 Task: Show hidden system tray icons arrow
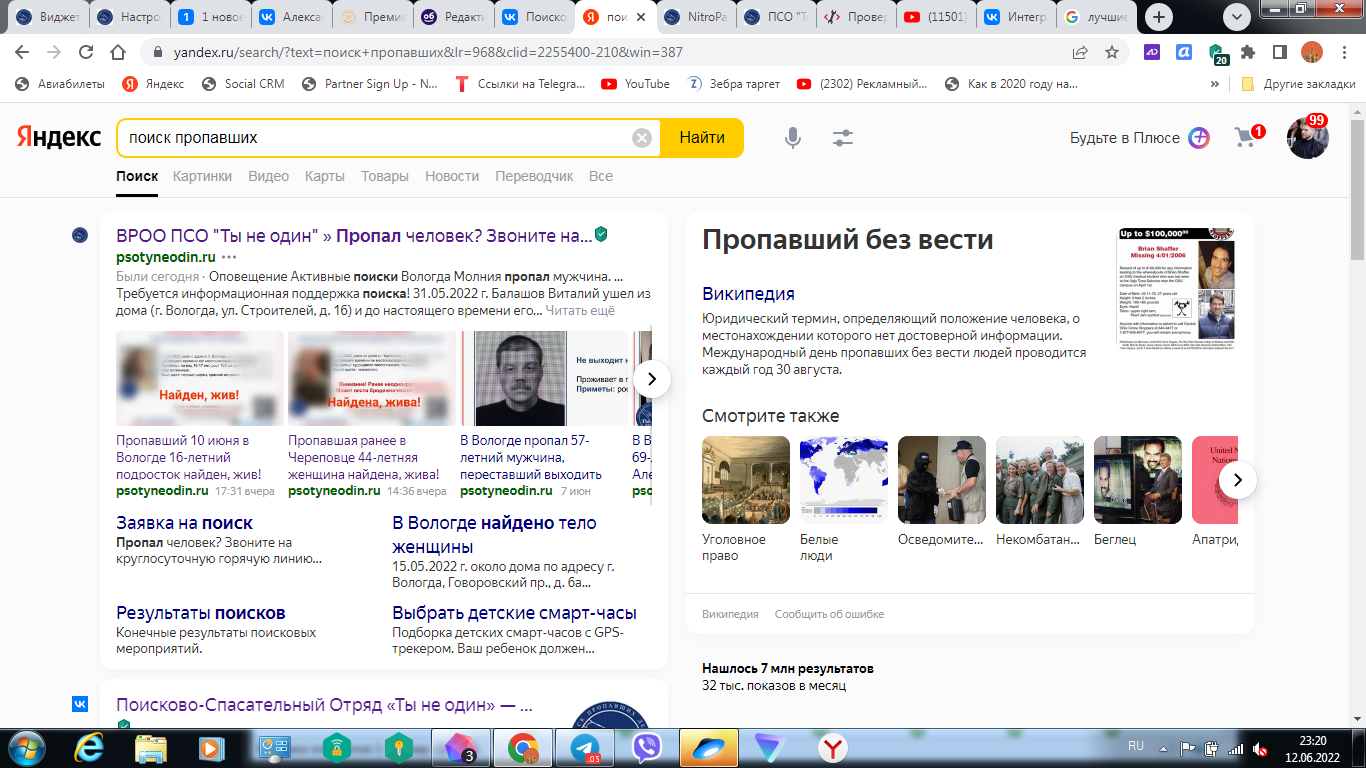(x=1162, y=748)
